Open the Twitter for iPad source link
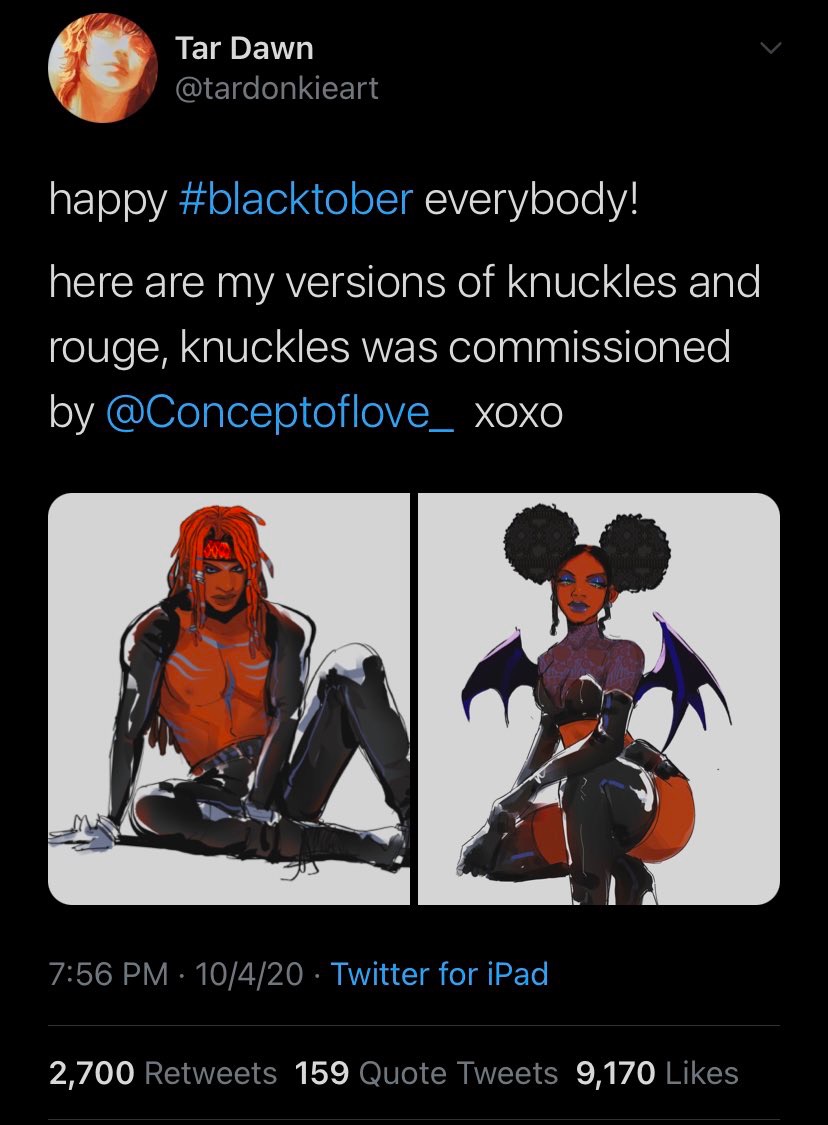Screen dimensions: 828x1125 [439, 974]
